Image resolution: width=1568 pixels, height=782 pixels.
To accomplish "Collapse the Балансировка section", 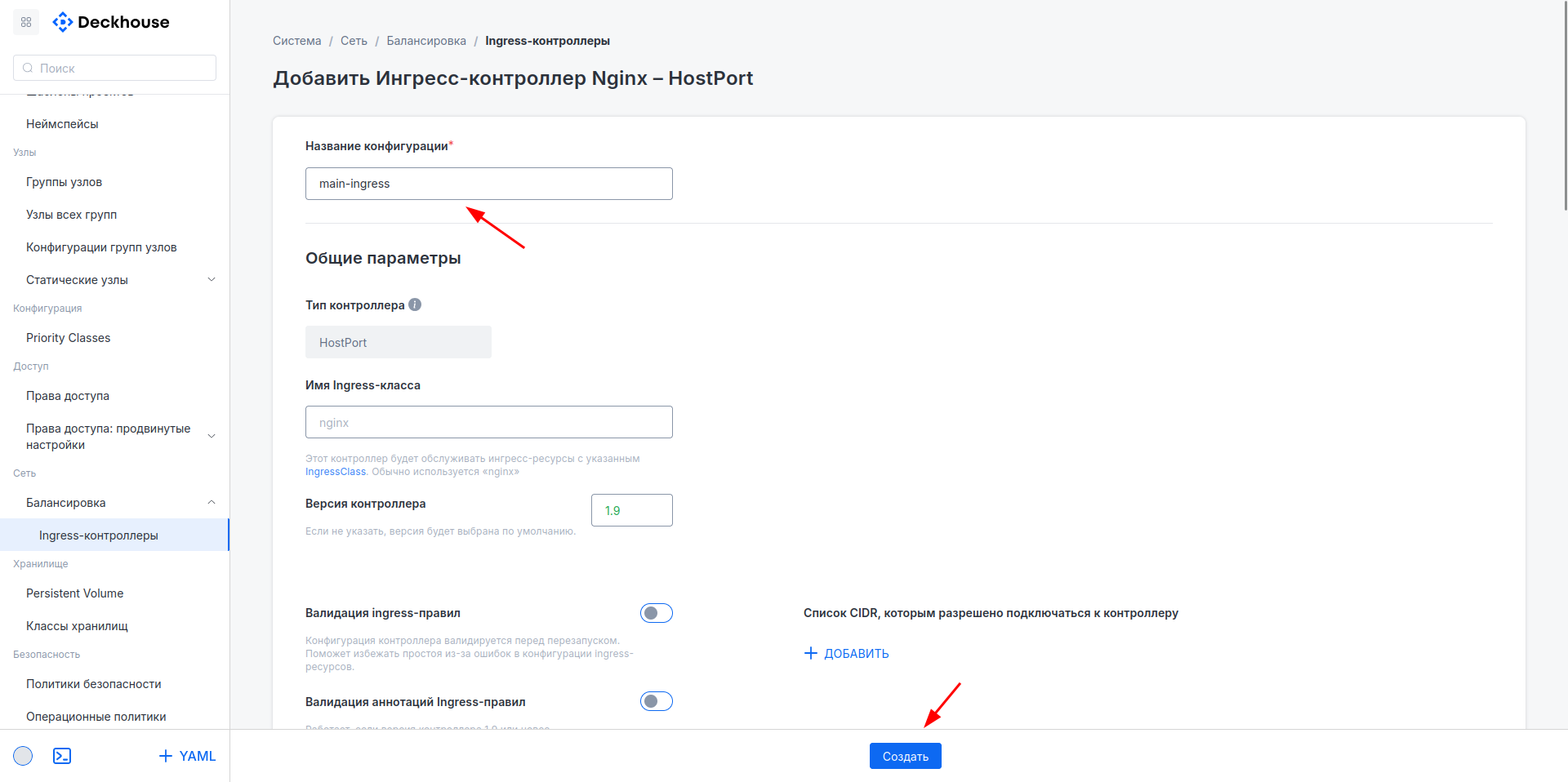I will (212, 503).
